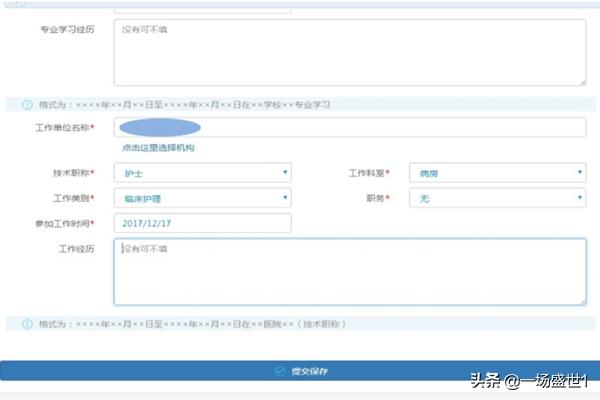Click the work format hint text ending 技术职称
This screenshot has width=600, height=400.
[x=192, y=324]
